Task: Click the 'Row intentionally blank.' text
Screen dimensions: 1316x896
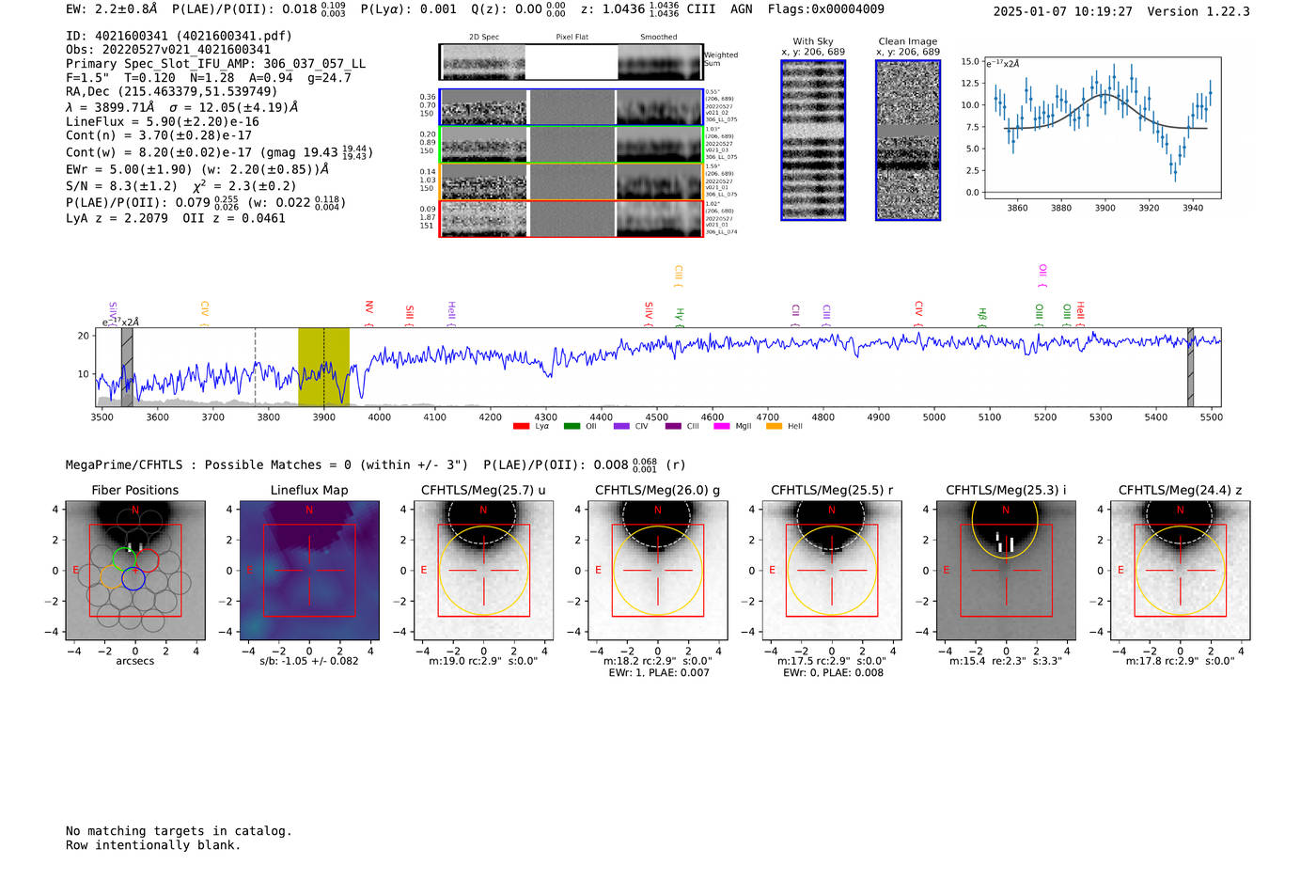Action: [153, 845]
